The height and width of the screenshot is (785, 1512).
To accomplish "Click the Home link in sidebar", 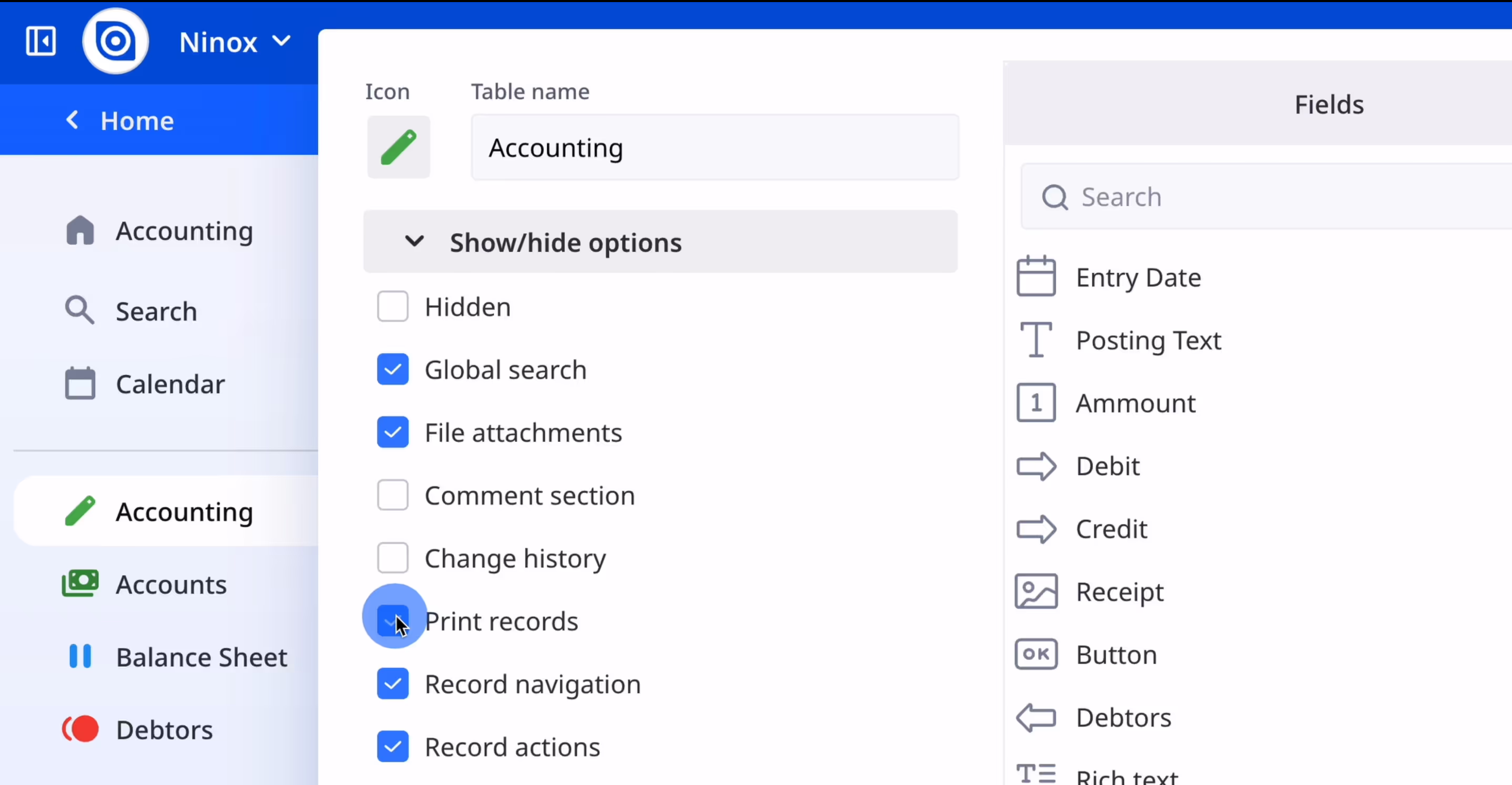I will coord(137,121).
